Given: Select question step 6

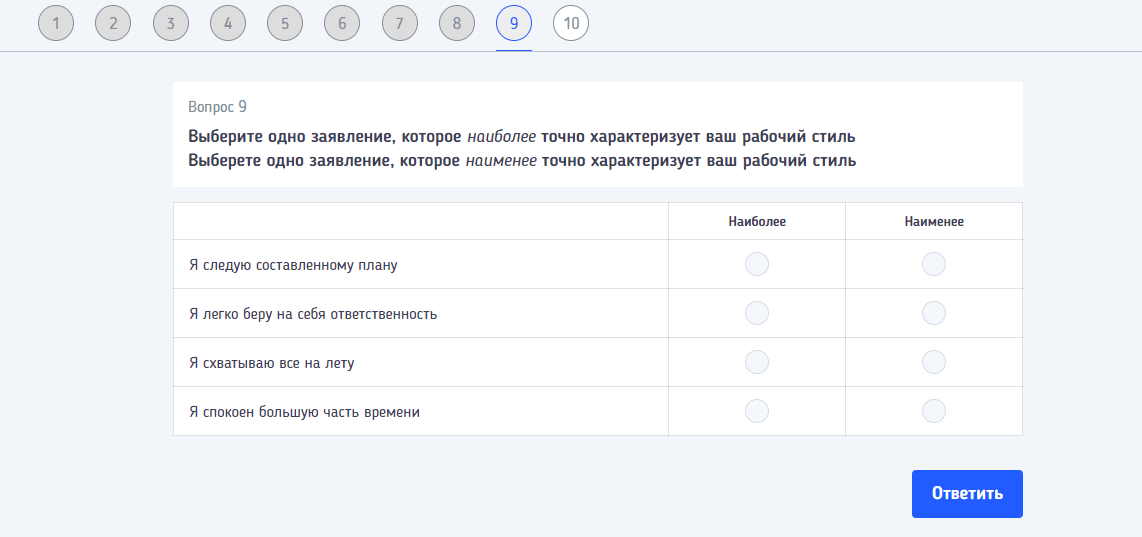Looking at the screenshot, I should coord(342,23).
